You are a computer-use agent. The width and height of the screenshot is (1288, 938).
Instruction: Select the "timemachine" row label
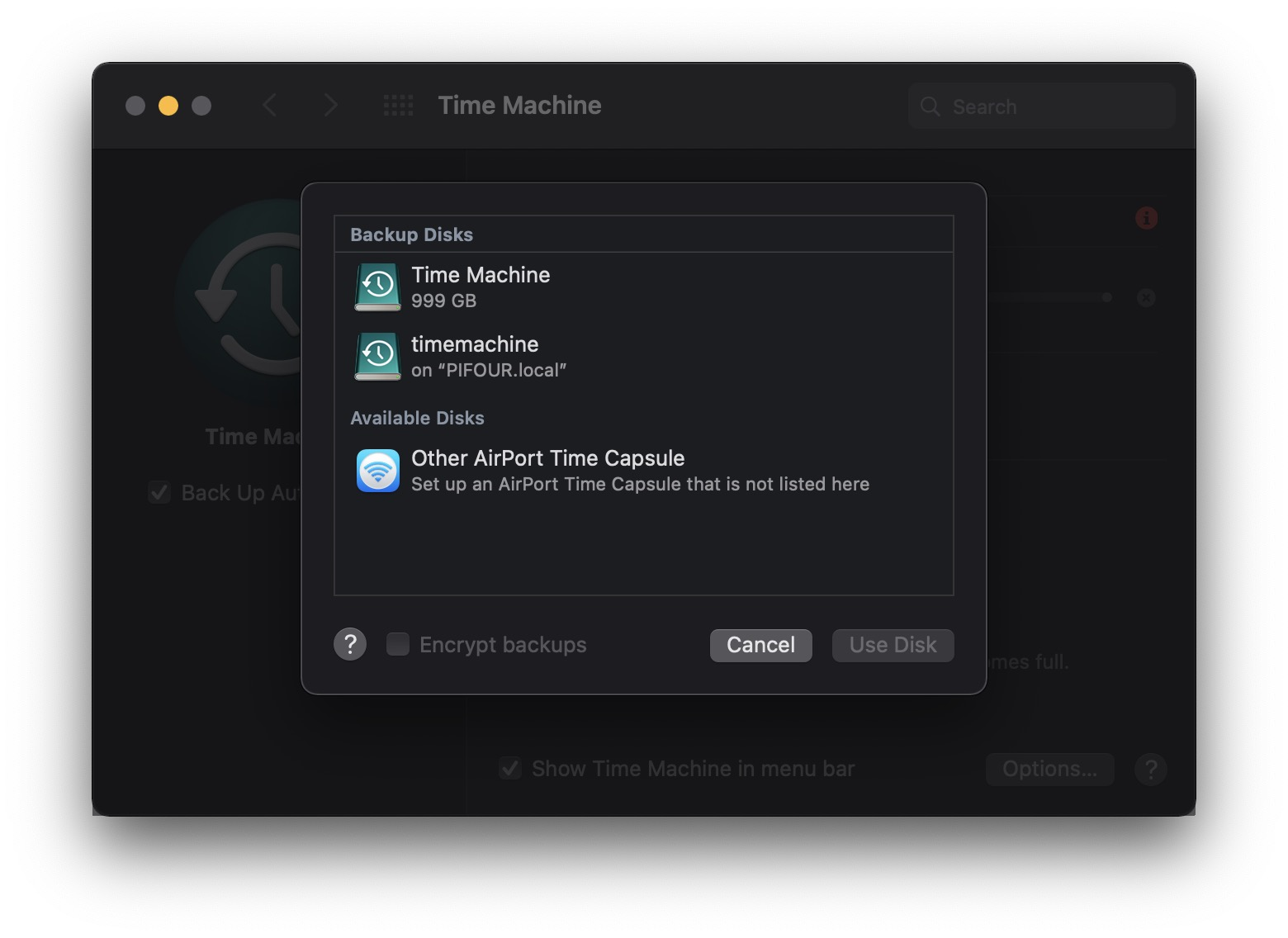click(475, 344)
